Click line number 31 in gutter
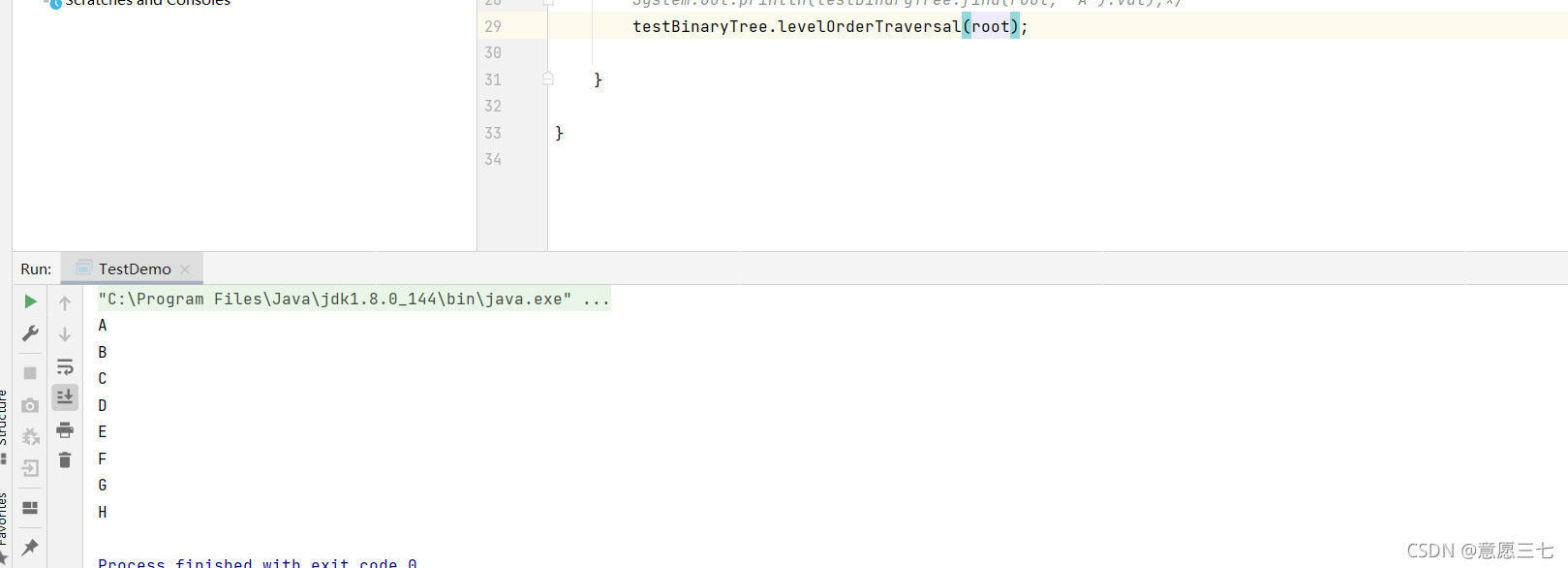 493,79
